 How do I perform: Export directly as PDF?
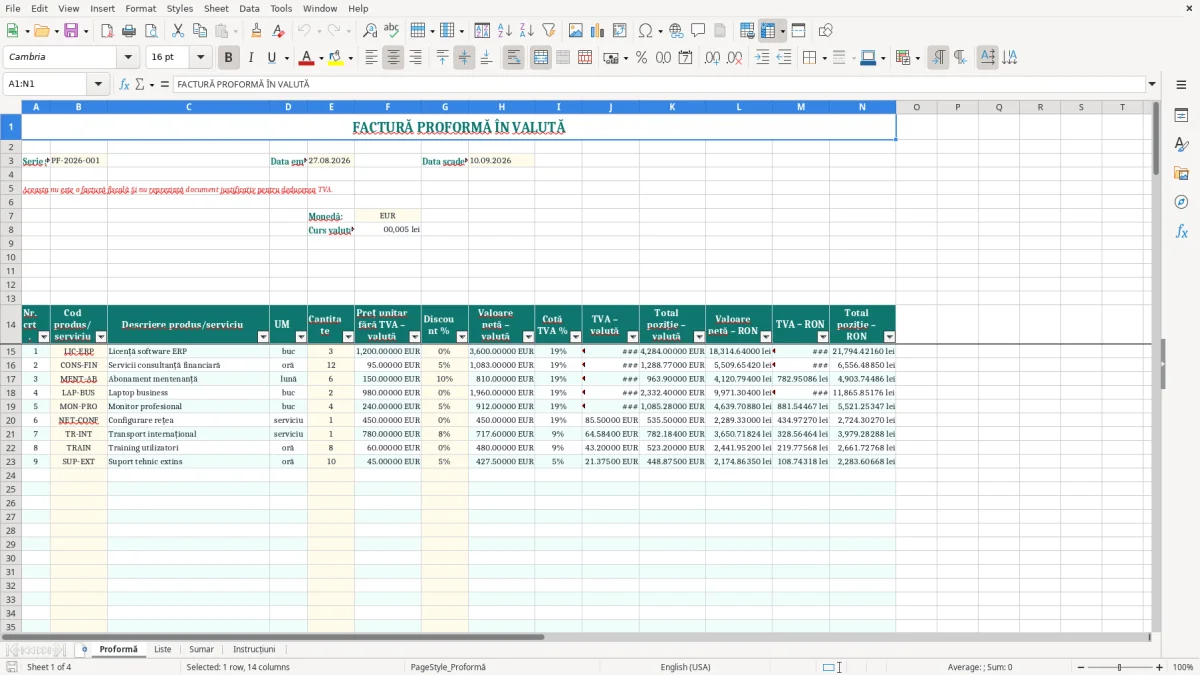107,31
